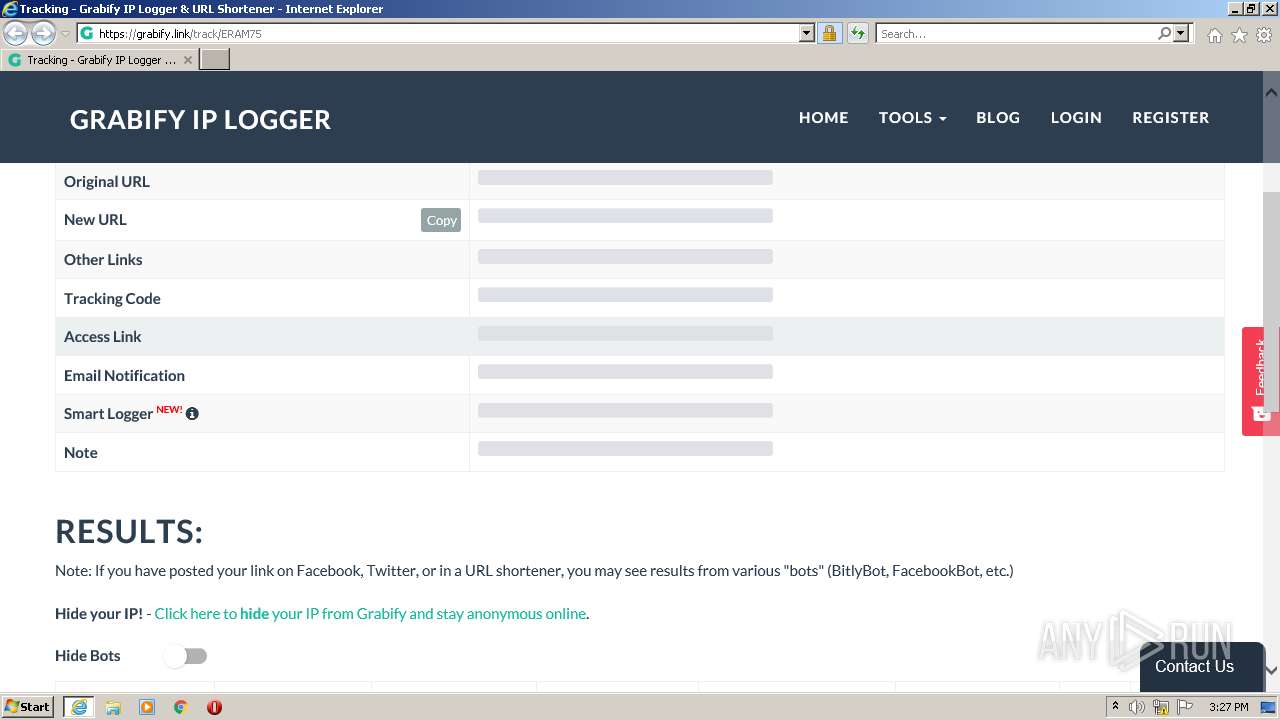
Task: Show hidden tray icons arrow
Action: [1115, 707]
